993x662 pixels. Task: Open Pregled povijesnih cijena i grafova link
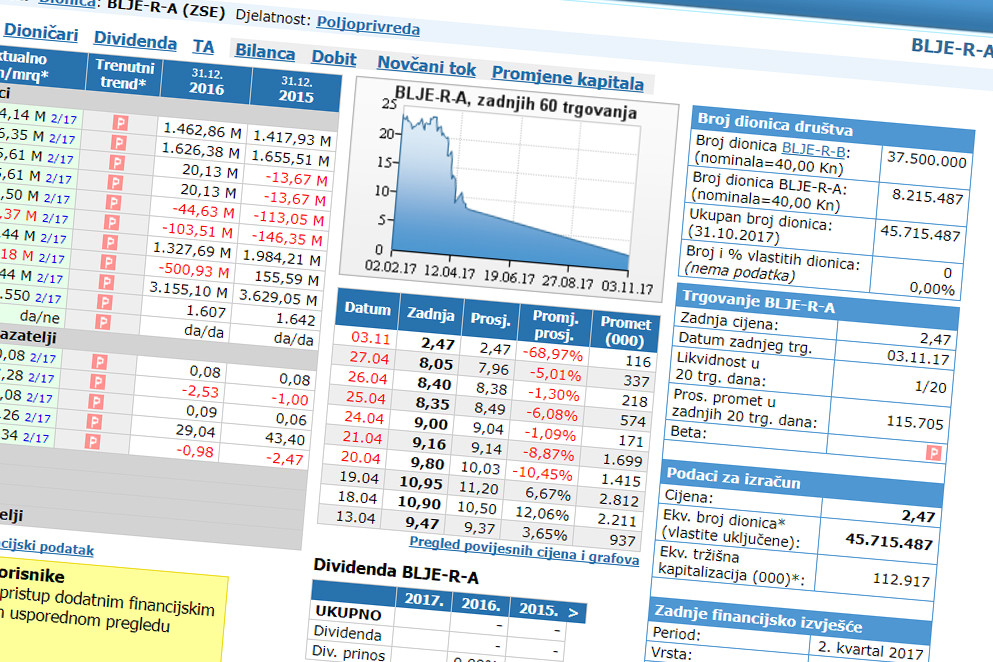coord(524,550)
